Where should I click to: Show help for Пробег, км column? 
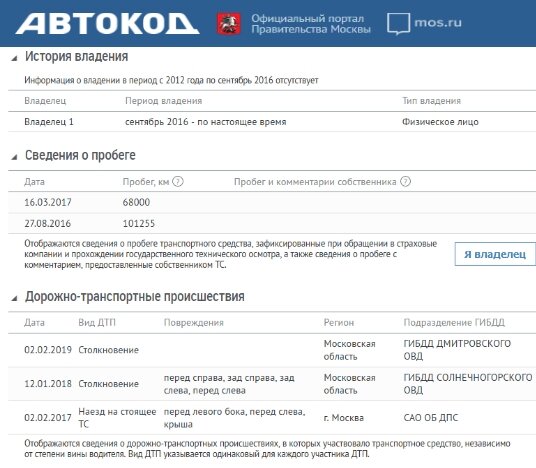pyautogui.click(x=178, y=182)
